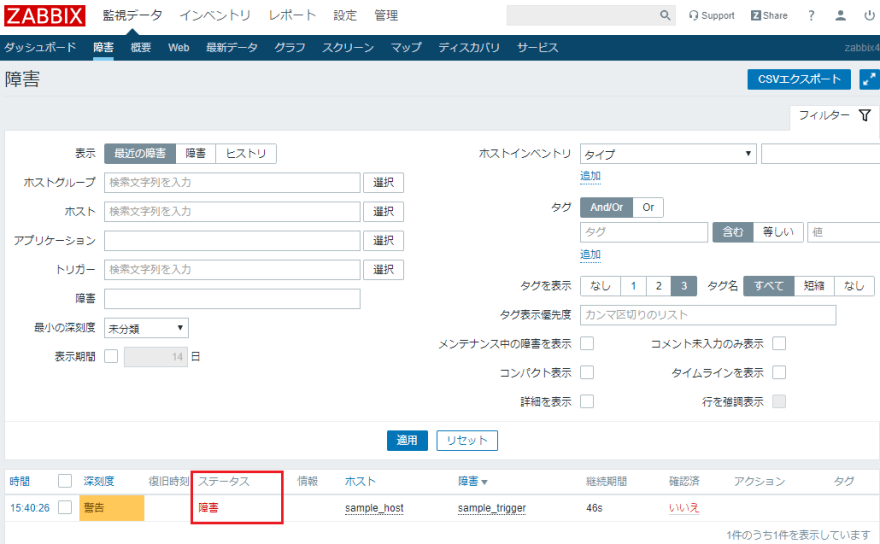Focus the ホストグループ search field

(x=232, y=182)
